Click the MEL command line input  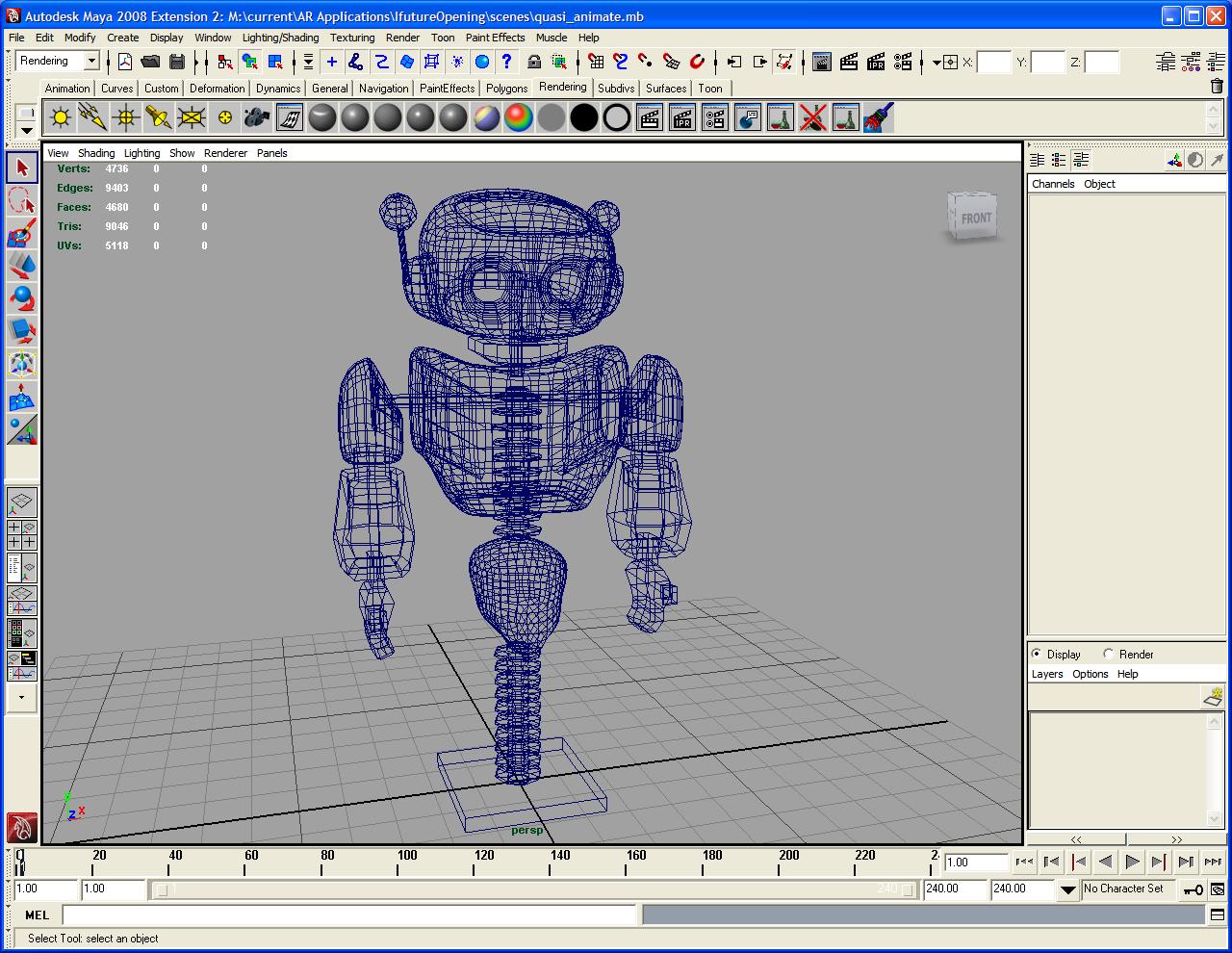349,914
